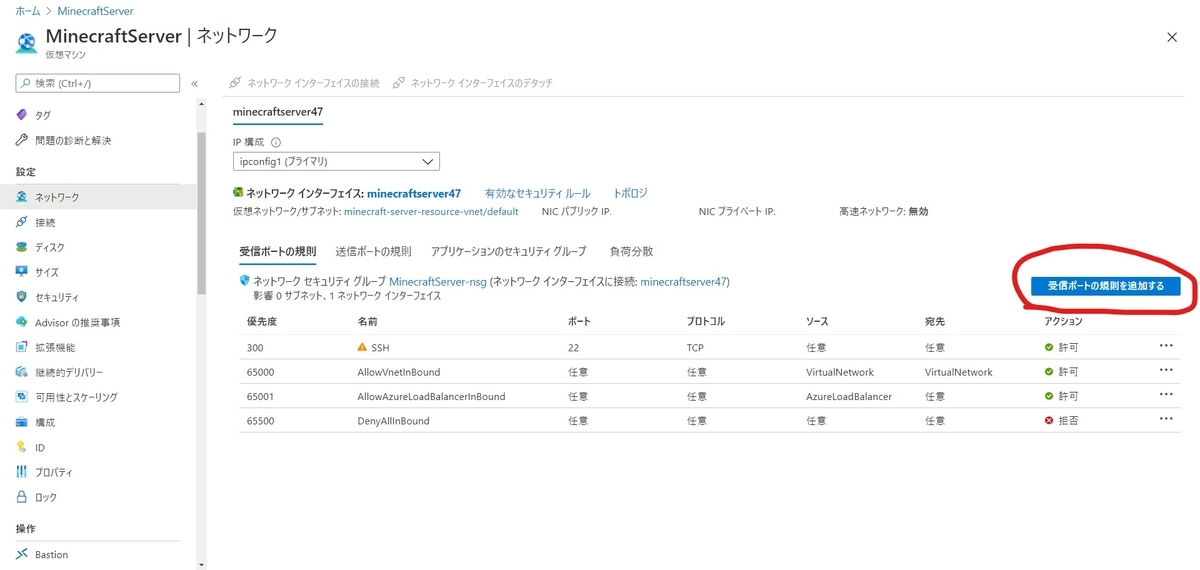The image size is (1200, 570).
Task: Switch to the 負荷分散 tab
Action: [631, 251]
